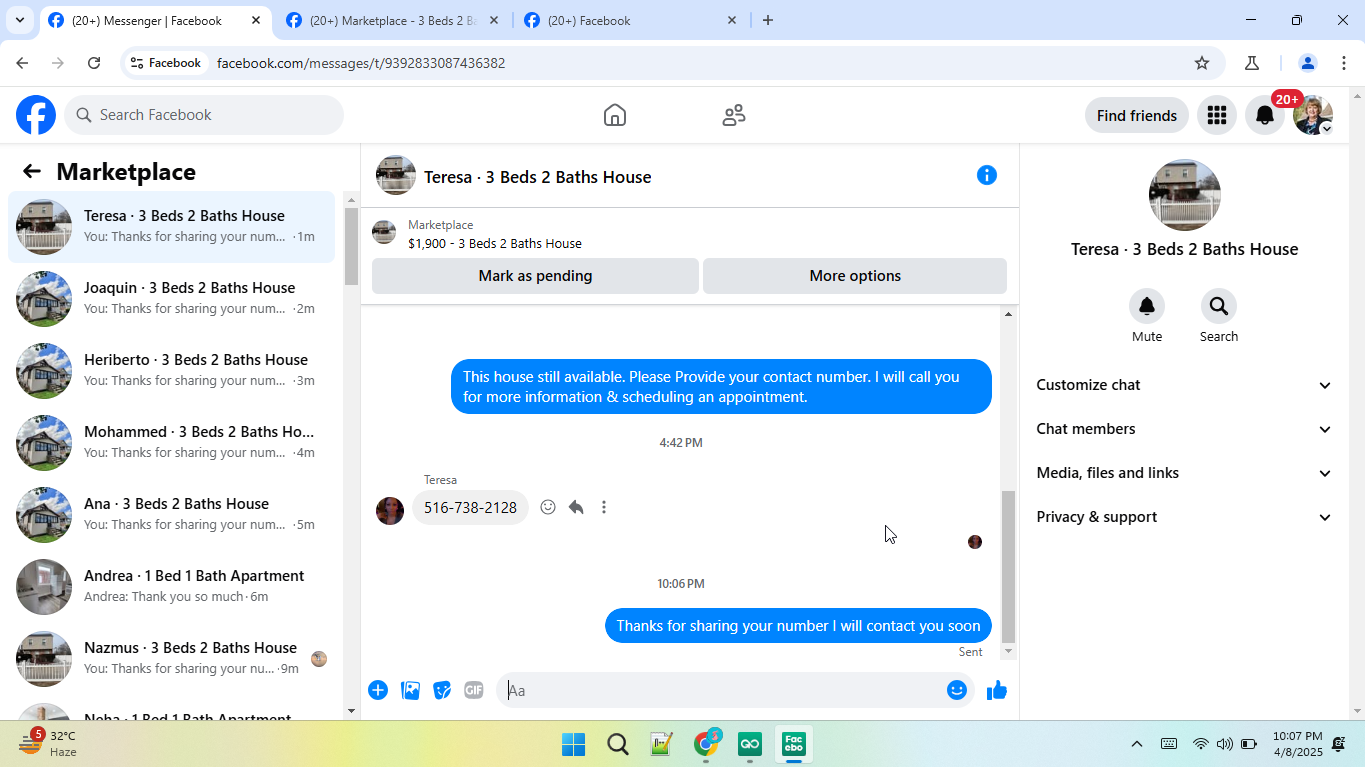Open the $1,900 - 3 Beds 2 Baths listing
Viewport: 1365px width, 767px height.
pos(494,243)
